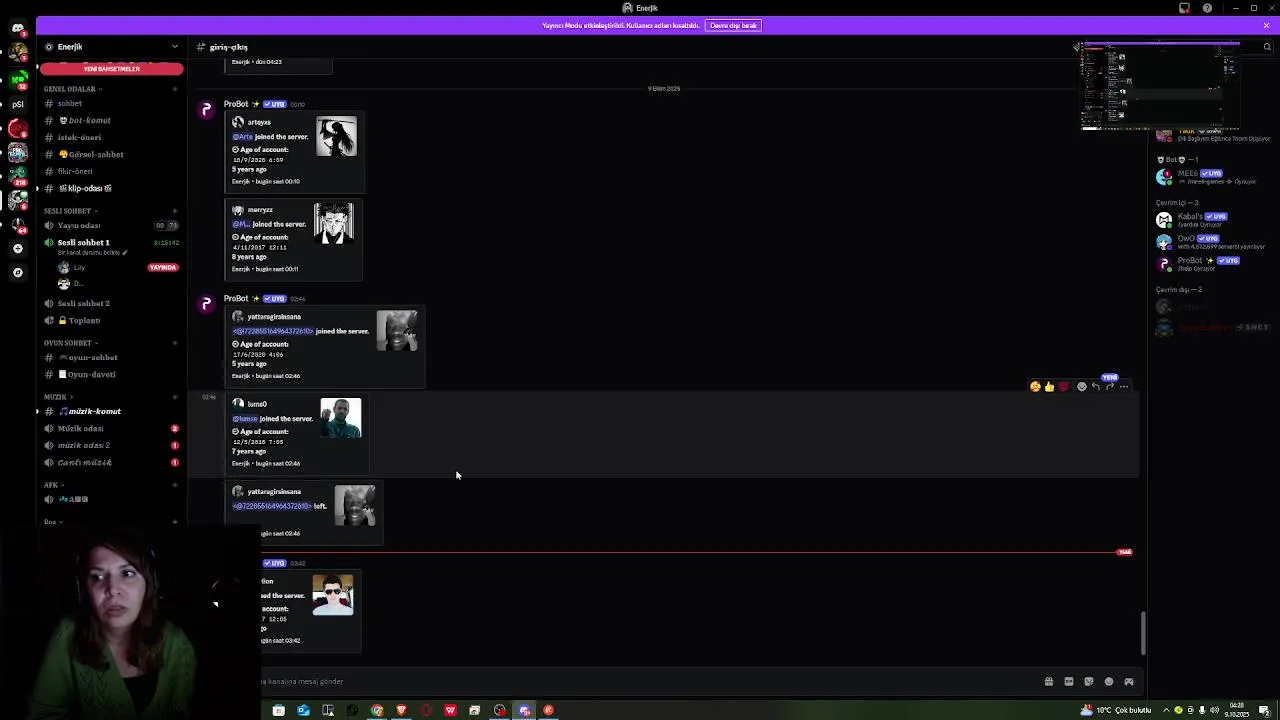Click the reply arrow on message toolbar
Image resolution: width=1280 pixels, height=720 pixels.
click(1096, 386)
